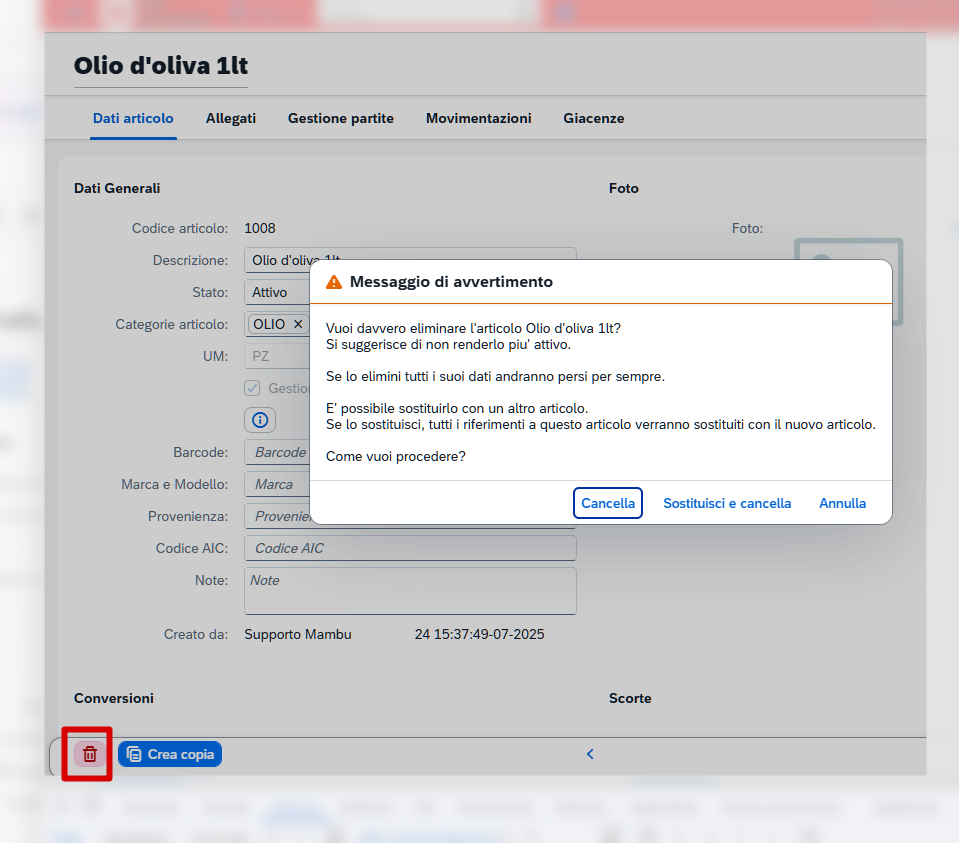Screen dimensions: 959x843
Task: Switch to the Allegati tab
Action: pyautogui.click(x=231, y=119)
